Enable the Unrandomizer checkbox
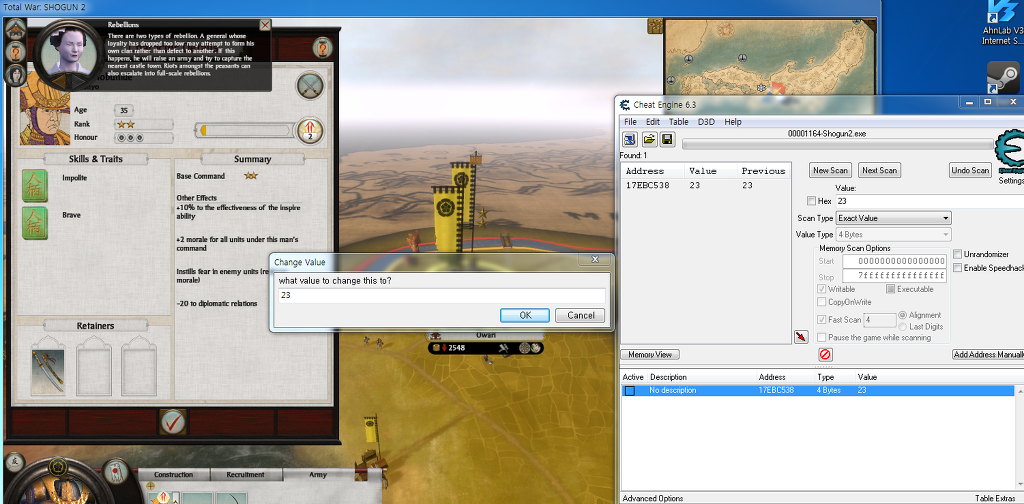This screenshot has height=504, width=1024. [x=957, y=254]
